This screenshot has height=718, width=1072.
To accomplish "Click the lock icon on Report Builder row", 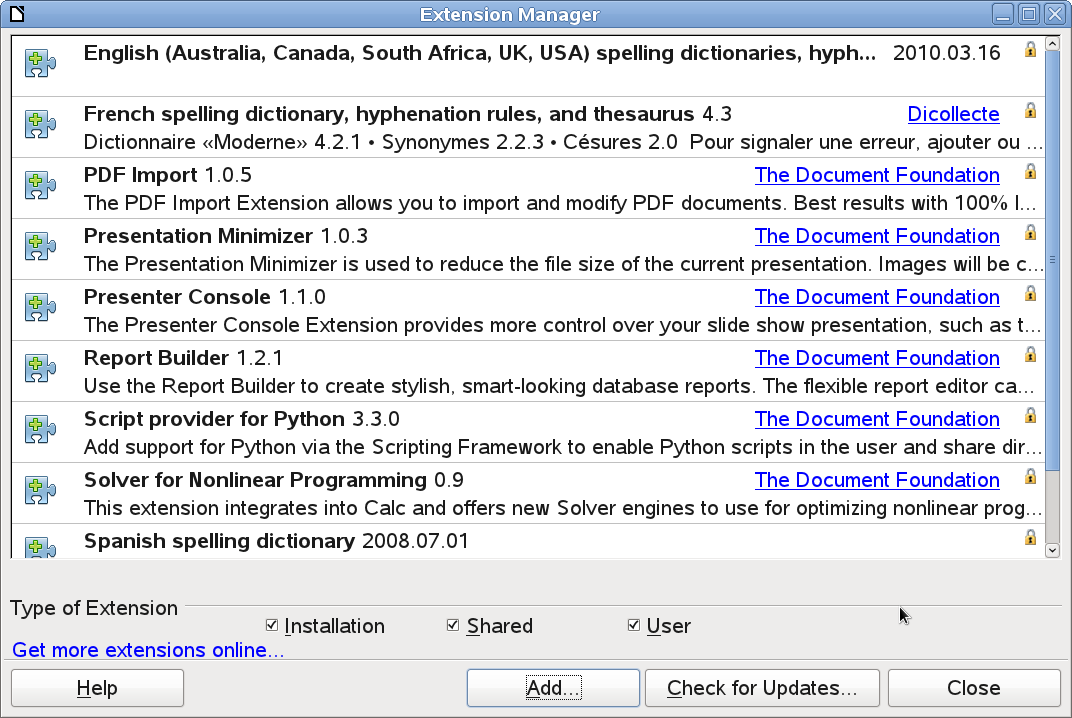I will pos(1030,354).
